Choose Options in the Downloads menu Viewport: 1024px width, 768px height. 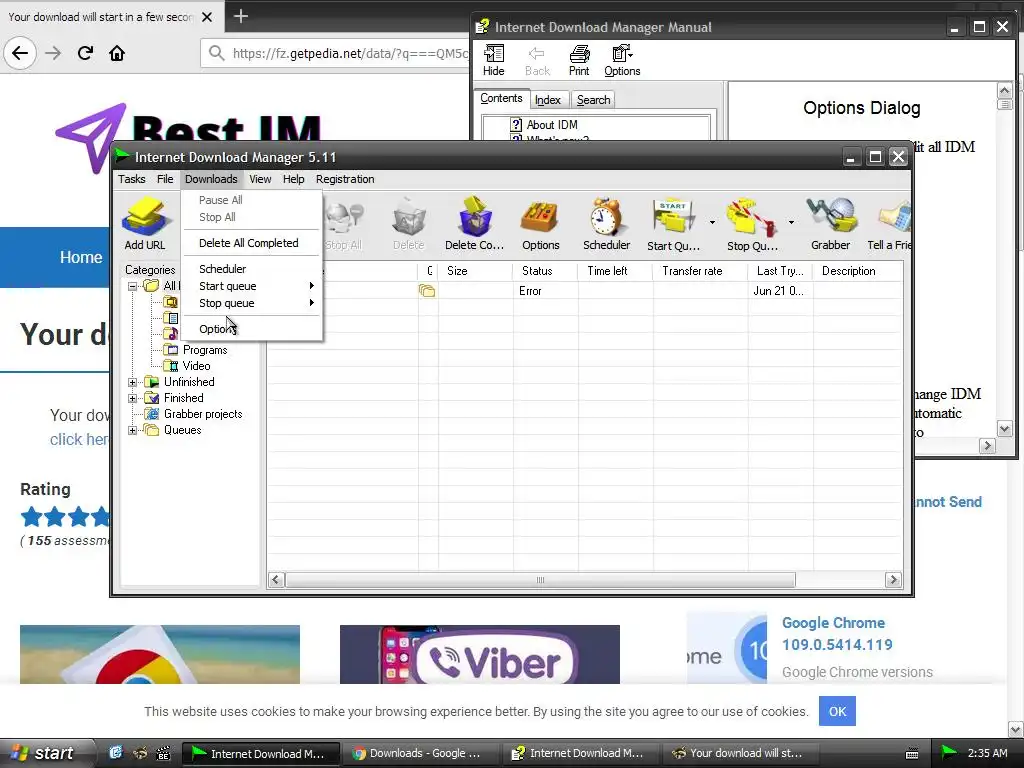click(252, 329)
